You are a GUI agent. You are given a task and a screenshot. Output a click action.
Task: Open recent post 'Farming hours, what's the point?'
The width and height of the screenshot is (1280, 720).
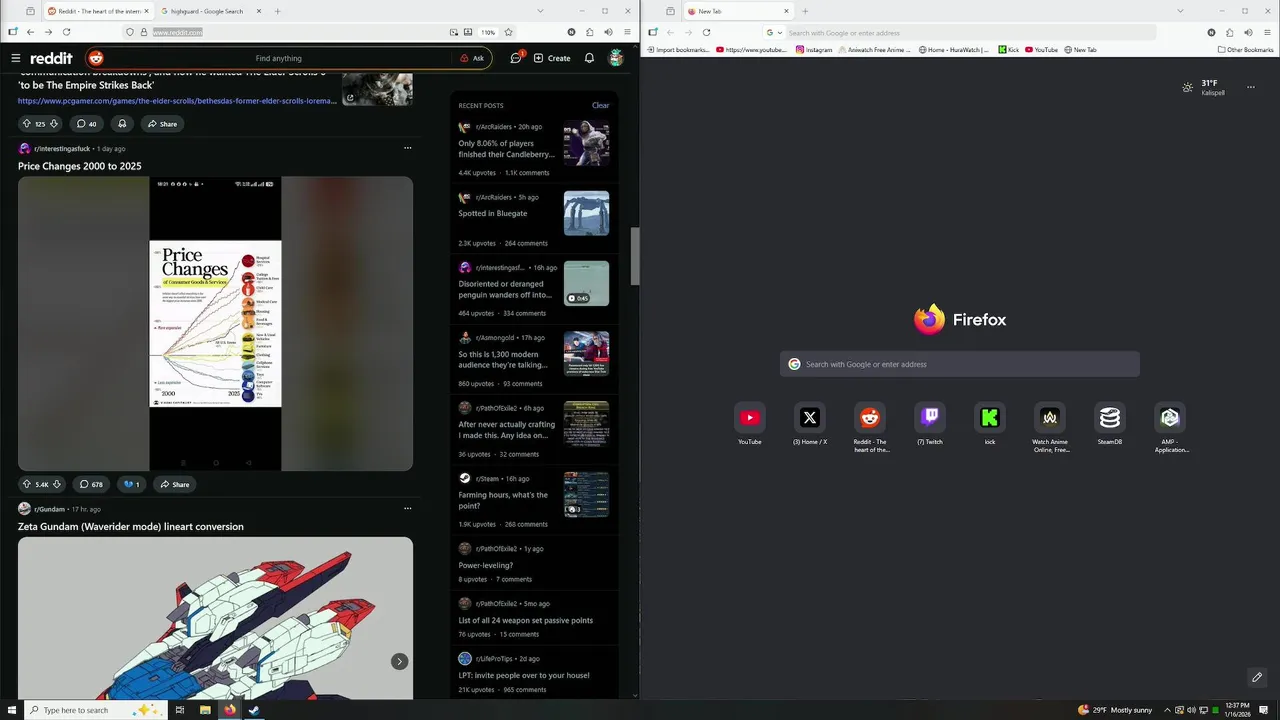tap(503, 500)
